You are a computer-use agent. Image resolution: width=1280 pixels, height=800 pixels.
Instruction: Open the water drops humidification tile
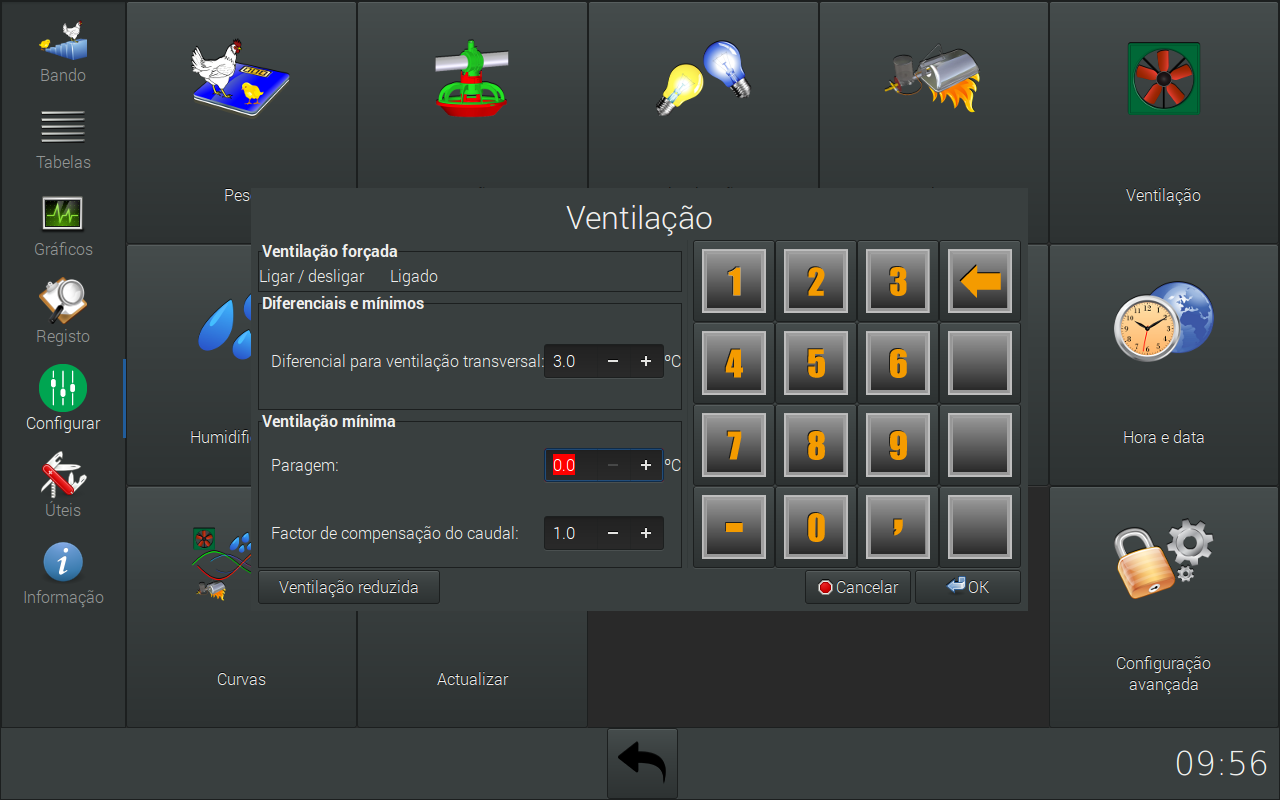tap(190, 364)
